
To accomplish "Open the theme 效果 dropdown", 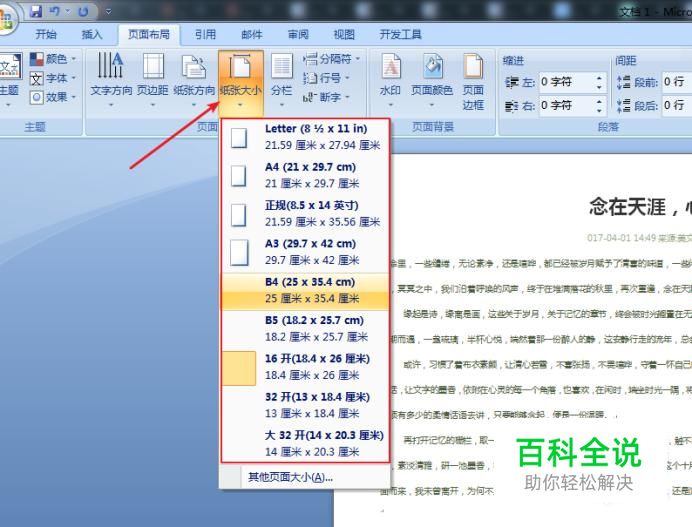I will click(x=53, y=97).
